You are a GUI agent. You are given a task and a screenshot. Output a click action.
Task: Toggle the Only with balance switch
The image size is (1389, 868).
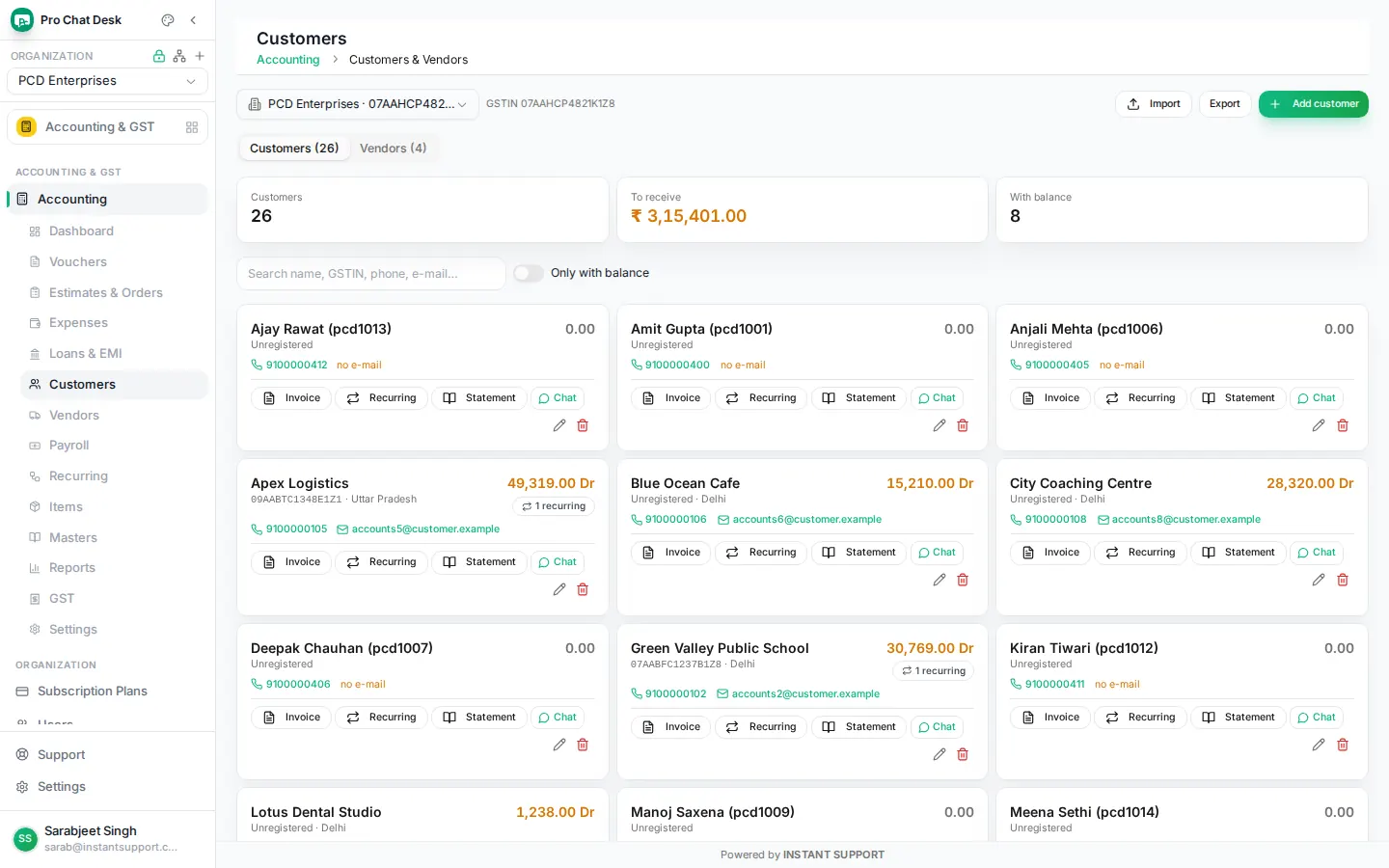529,273
